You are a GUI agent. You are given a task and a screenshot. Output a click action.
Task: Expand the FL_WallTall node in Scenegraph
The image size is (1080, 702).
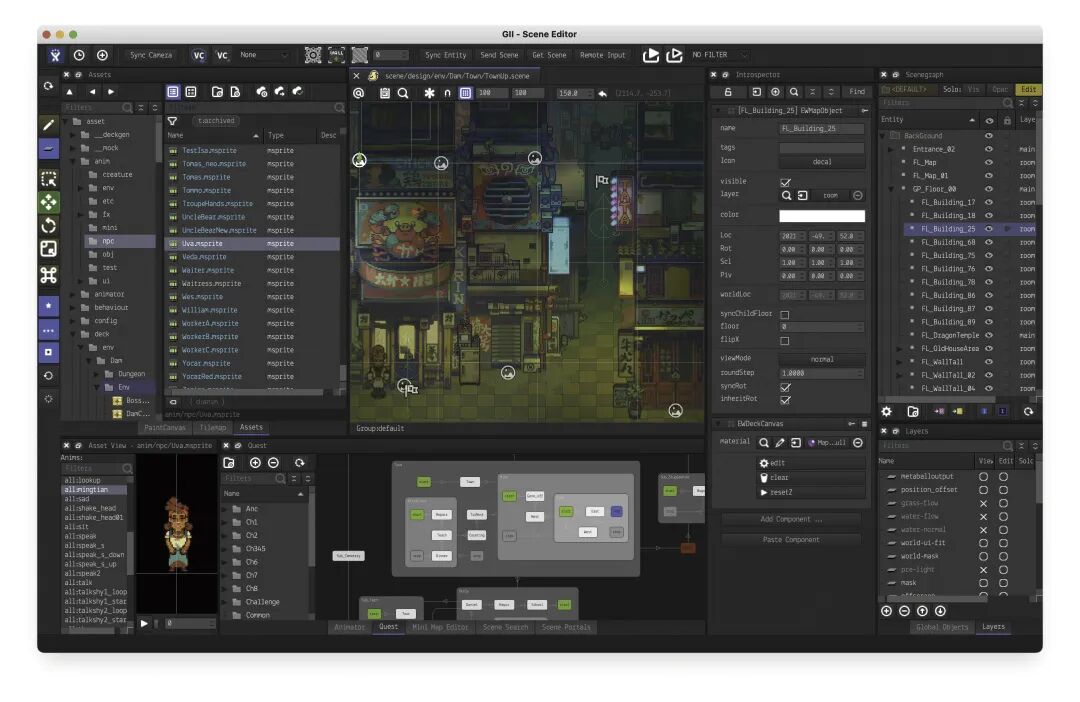(900, 362)
